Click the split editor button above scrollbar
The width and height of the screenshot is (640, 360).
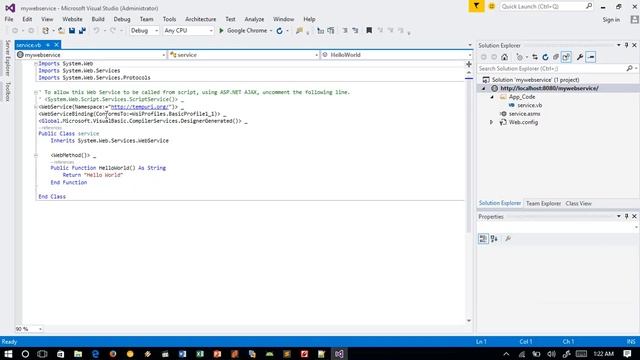tap(469, 64)
